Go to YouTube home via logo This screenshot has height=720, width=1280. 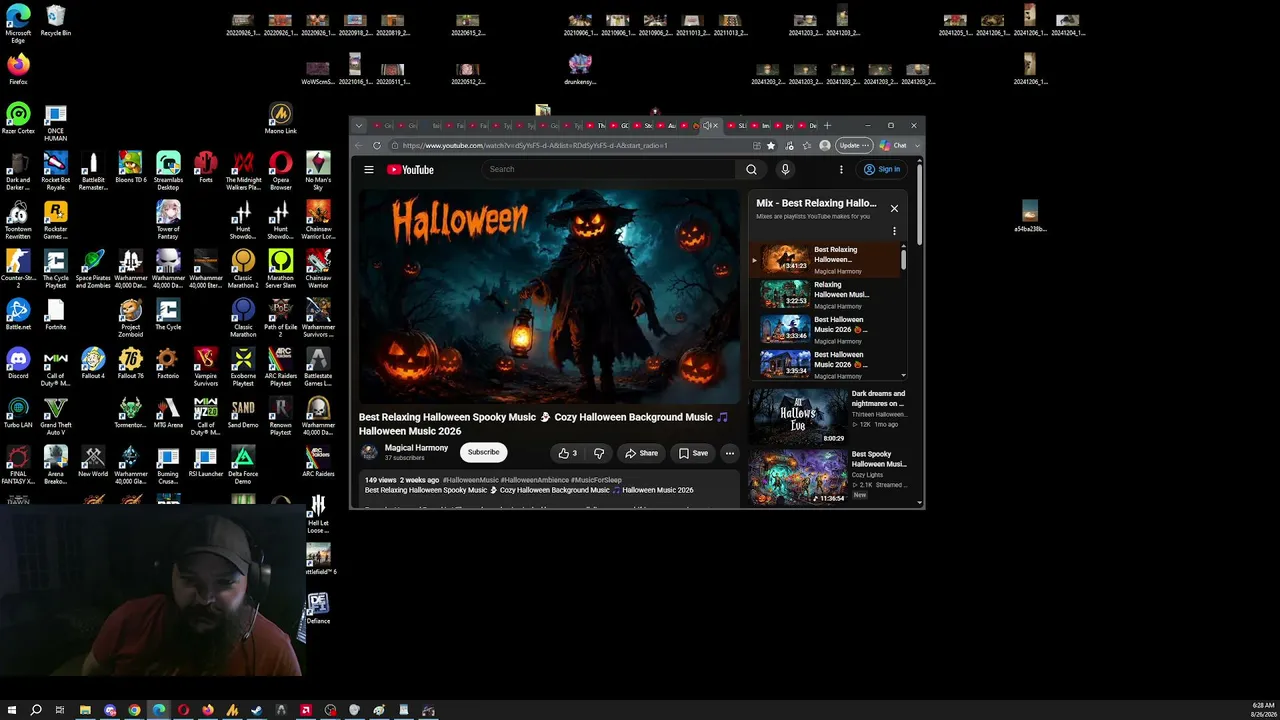(411, 170)
